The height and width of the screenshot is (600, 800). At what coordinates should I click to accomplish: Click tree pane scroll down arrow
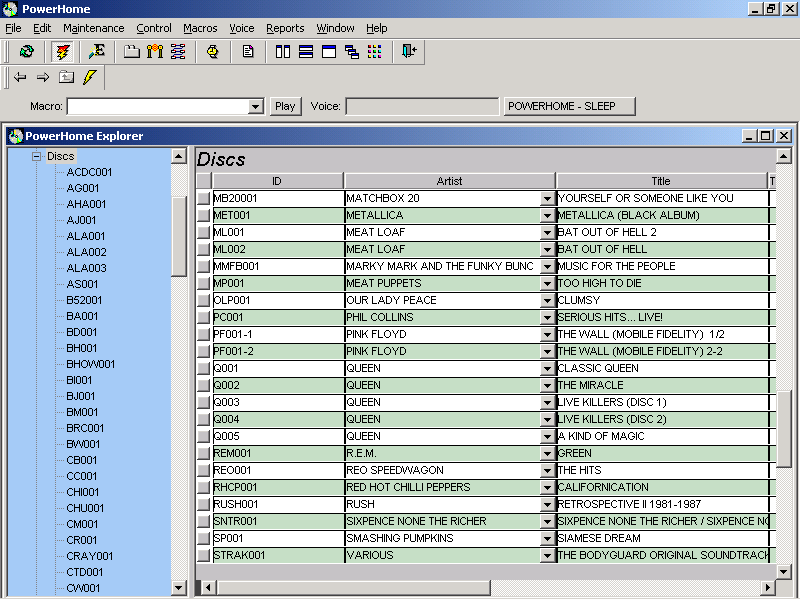point(179,588)
